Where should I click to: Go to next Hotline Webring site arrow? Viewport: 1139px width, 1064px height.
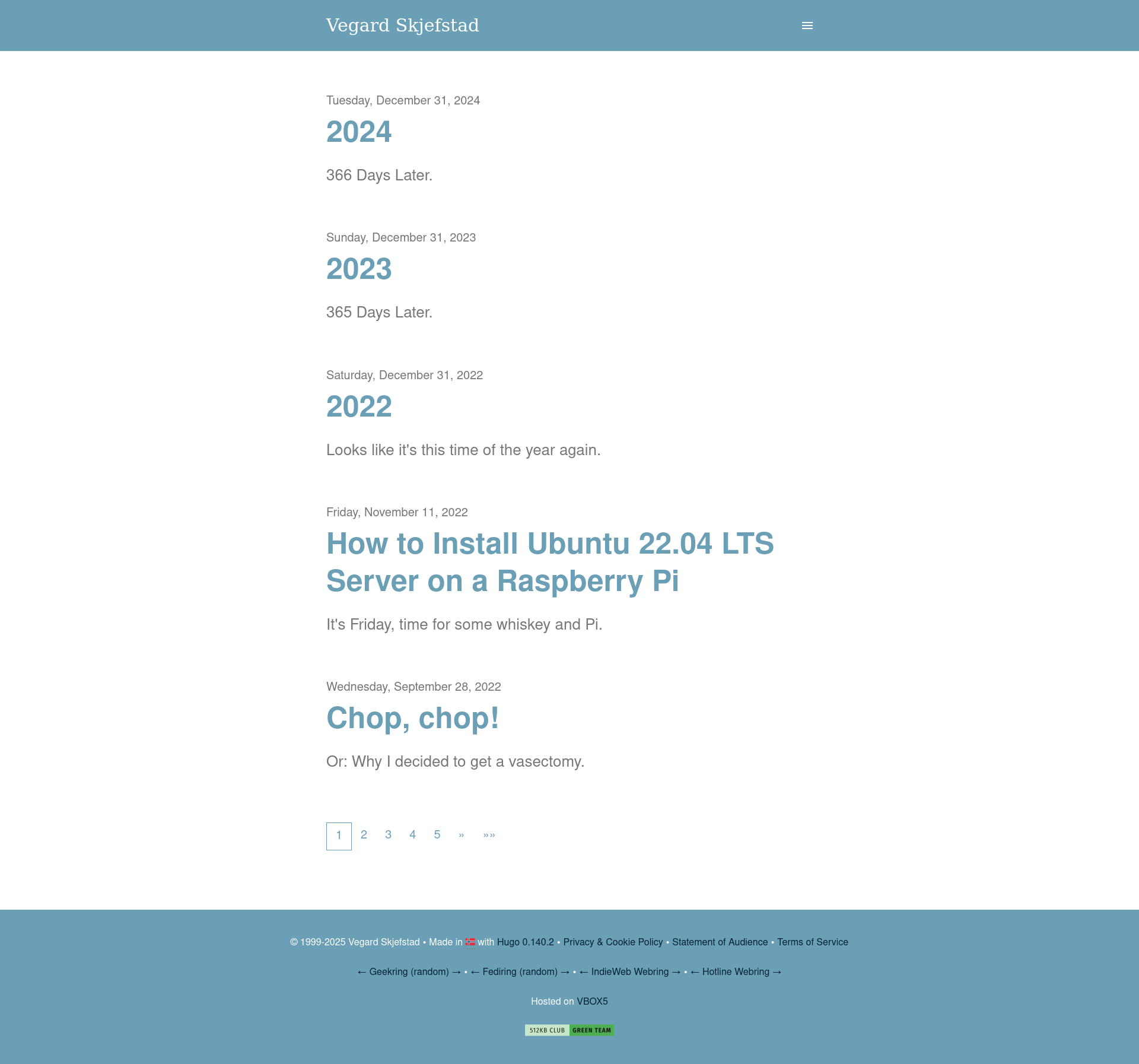pyautogui.click(x=777, y=972)
